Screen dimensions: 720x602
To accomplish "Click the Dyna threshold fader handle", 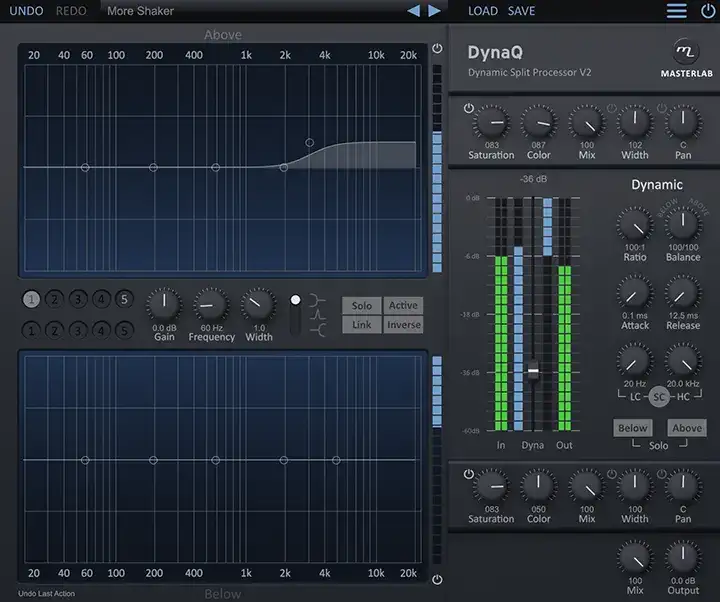I will click(533, 369).
